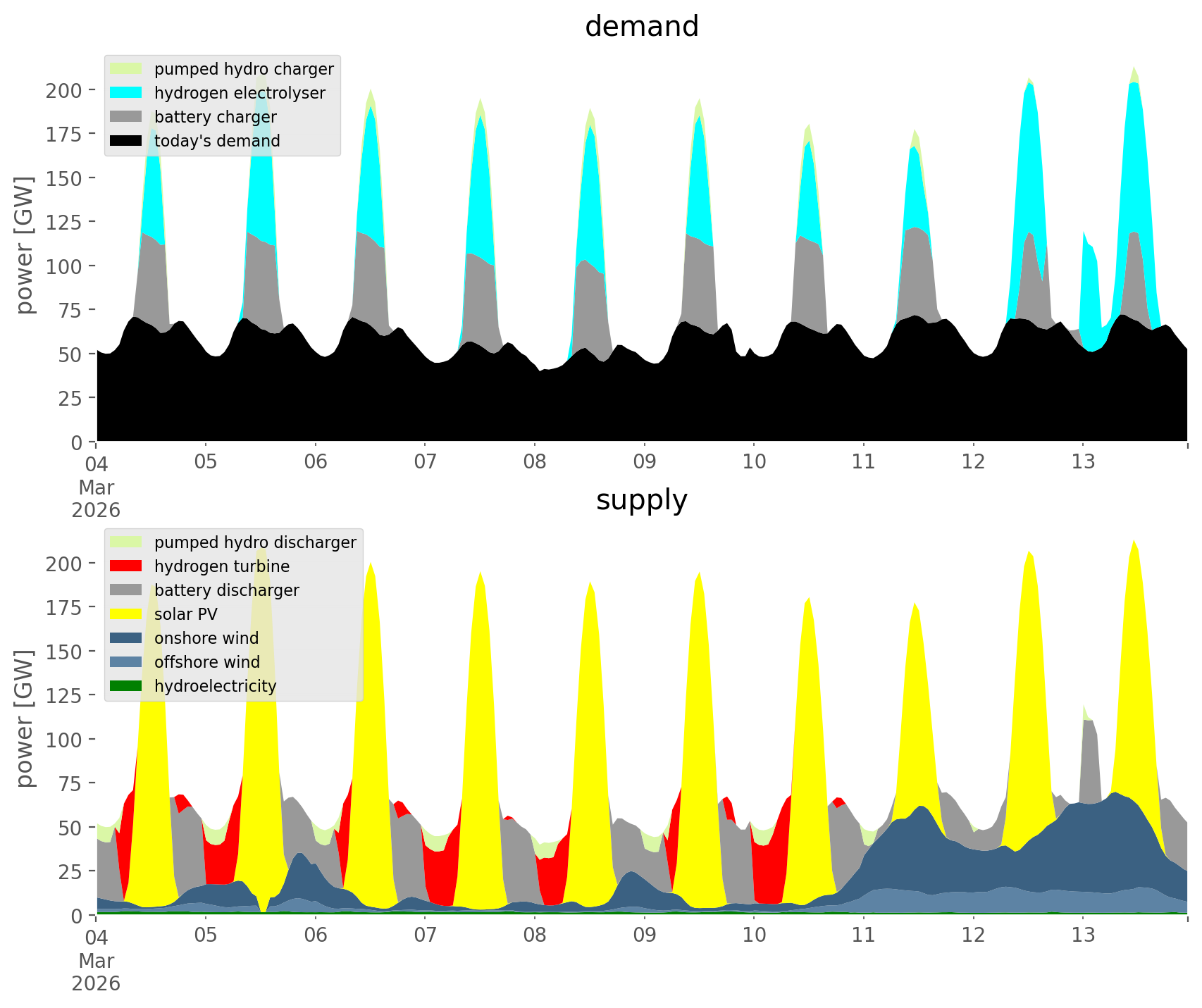
Task: Click the "11" date tick under supply chart
Action: pyautogui.click(x=863, y=935)
